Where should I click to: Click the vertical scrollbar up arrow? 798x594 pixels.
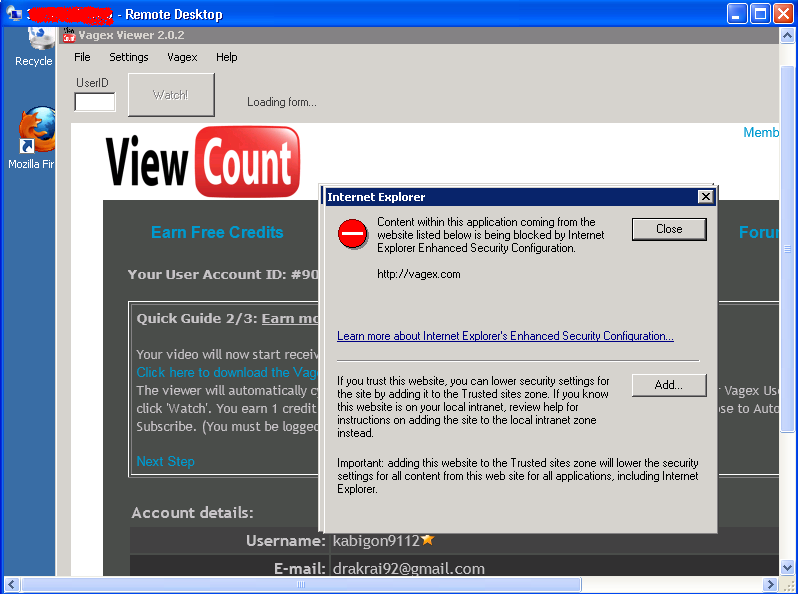click(x=787, y=36)
